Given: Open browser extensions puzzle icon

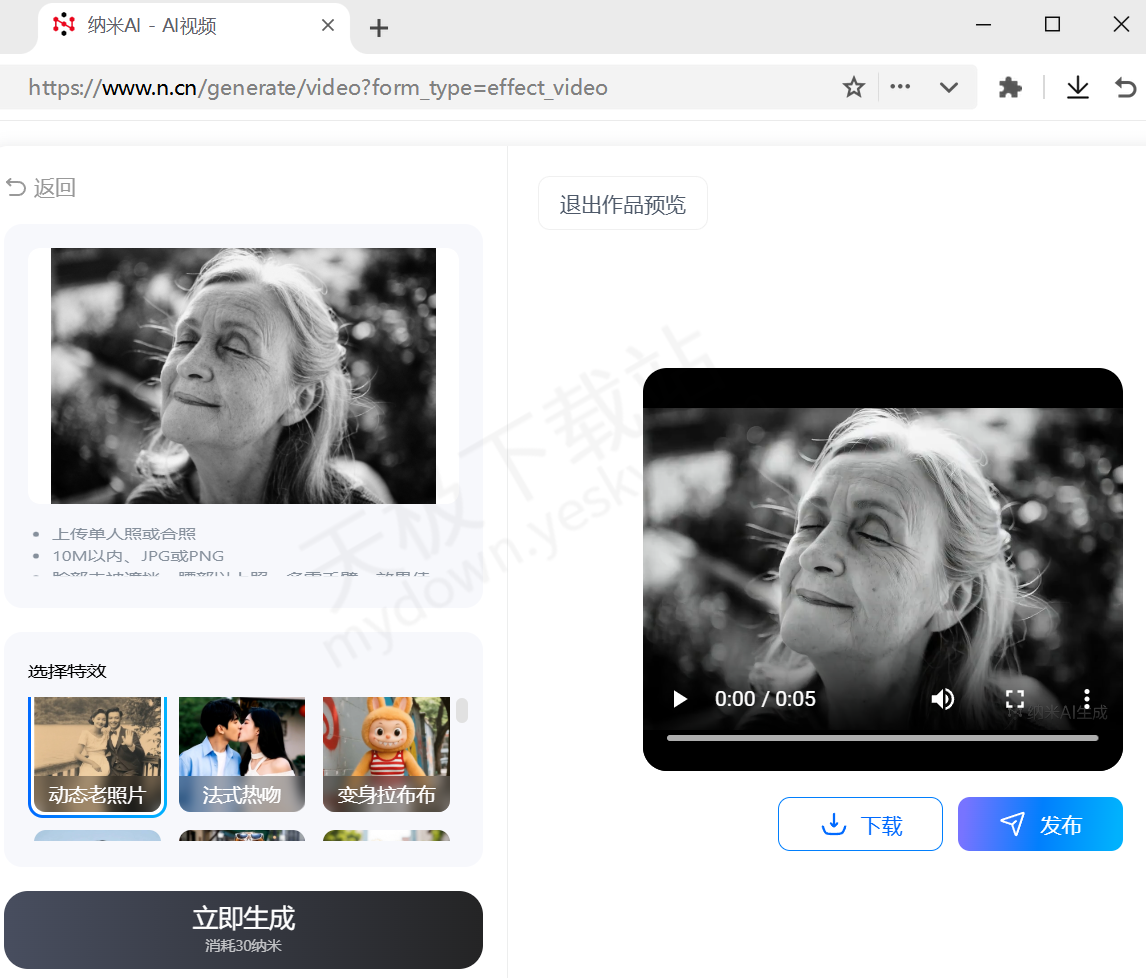Looking at the screenshot, I should click(x=1010, y=88).
